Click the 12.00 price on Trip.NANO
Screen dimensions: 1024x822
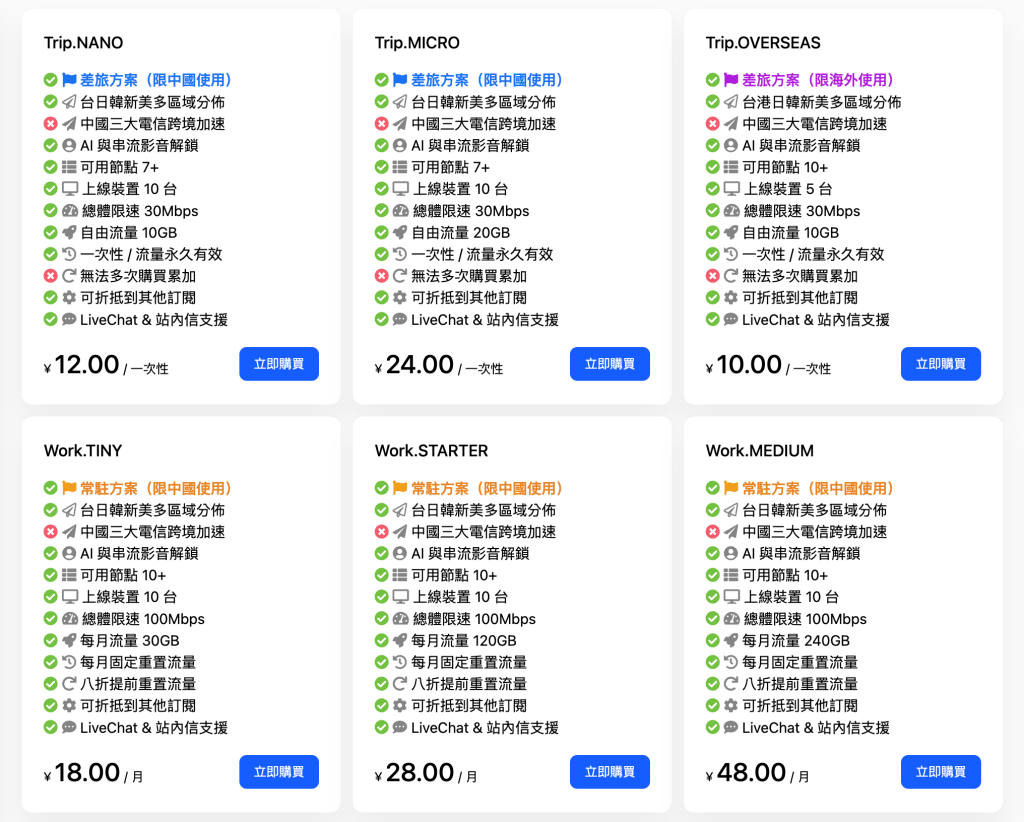[87, 364]
